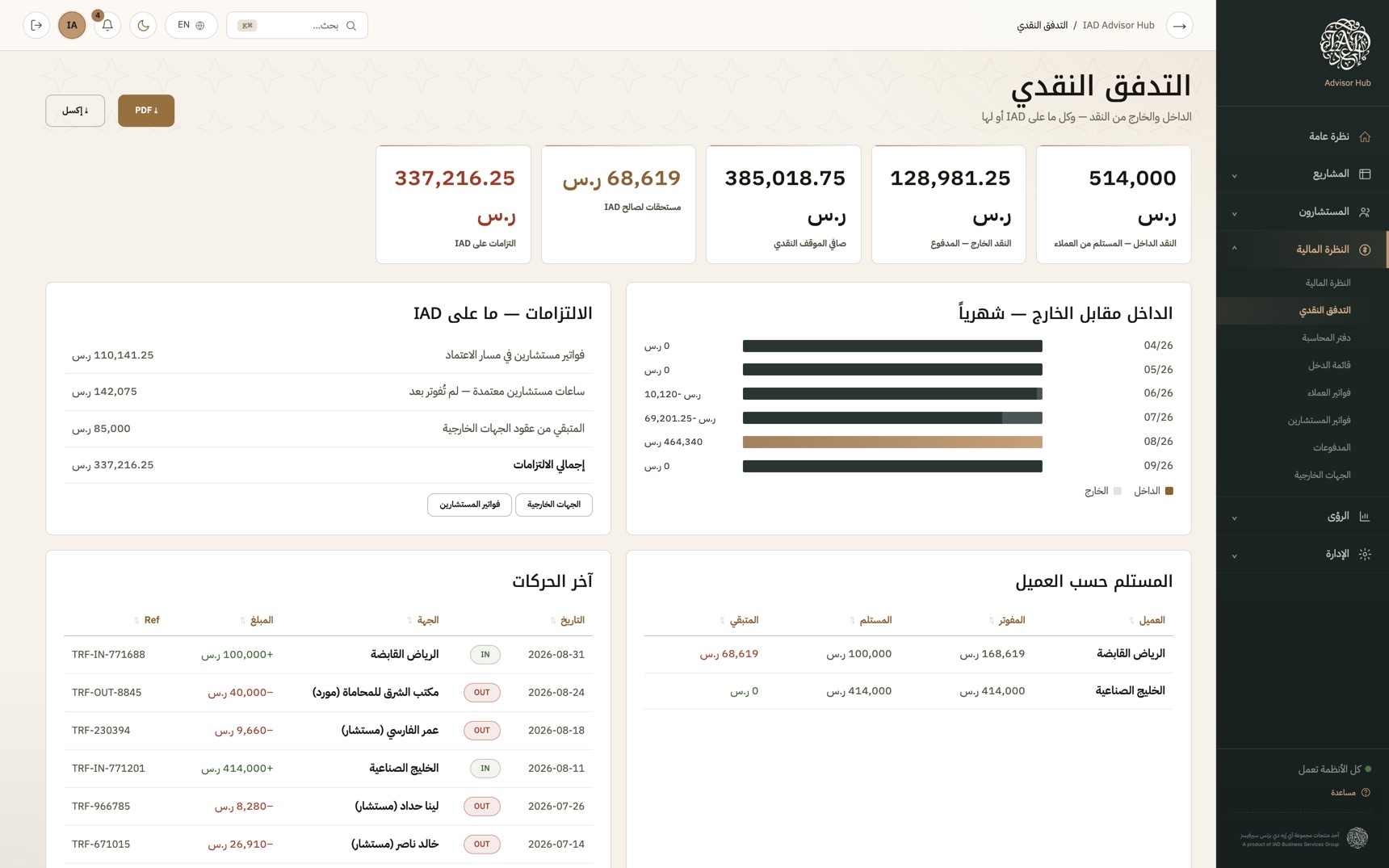The height and width of the screenshot is (868, 1389).
Task: Click إجمالي الالتزامات total row
Action: tap(328, 465)
